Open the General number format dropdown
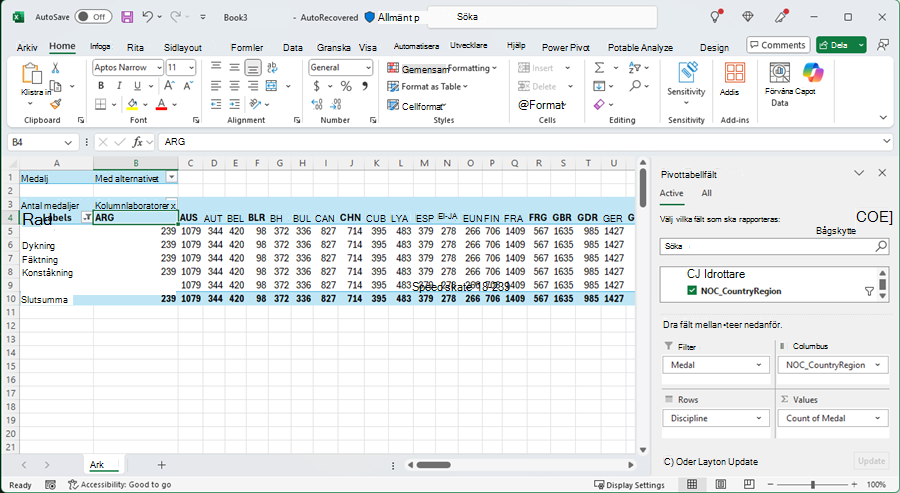 [x=368, y=68]
